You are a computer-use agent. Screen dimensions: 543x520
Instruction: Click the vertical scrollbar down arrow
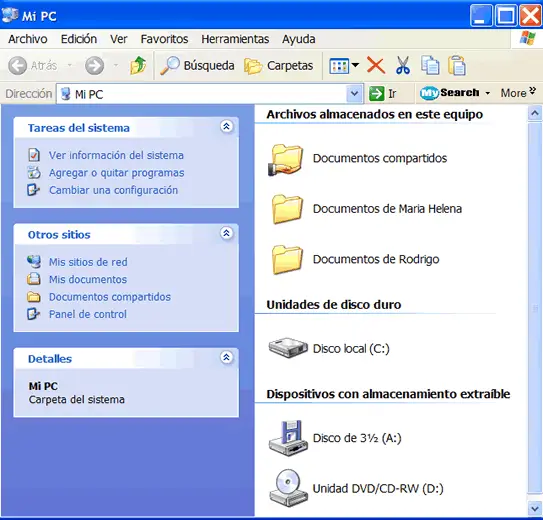click(535, 508)
